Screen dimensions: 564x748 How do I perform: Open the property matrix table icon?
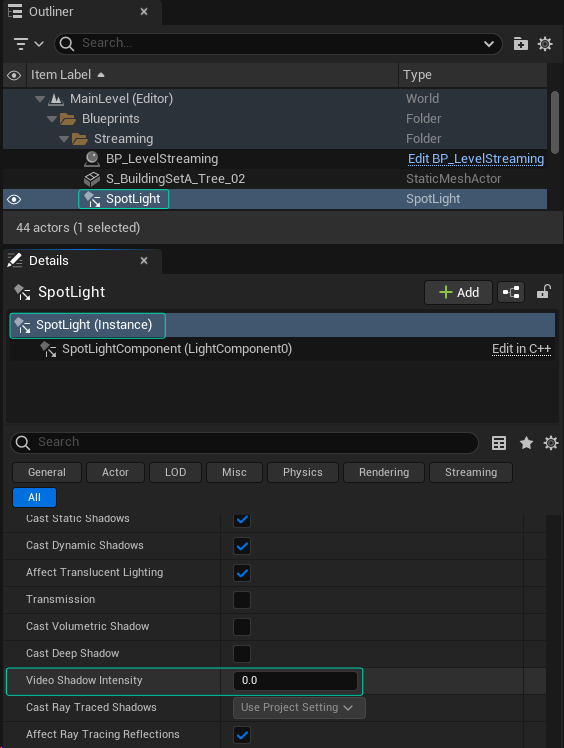[x=499, y=443]
